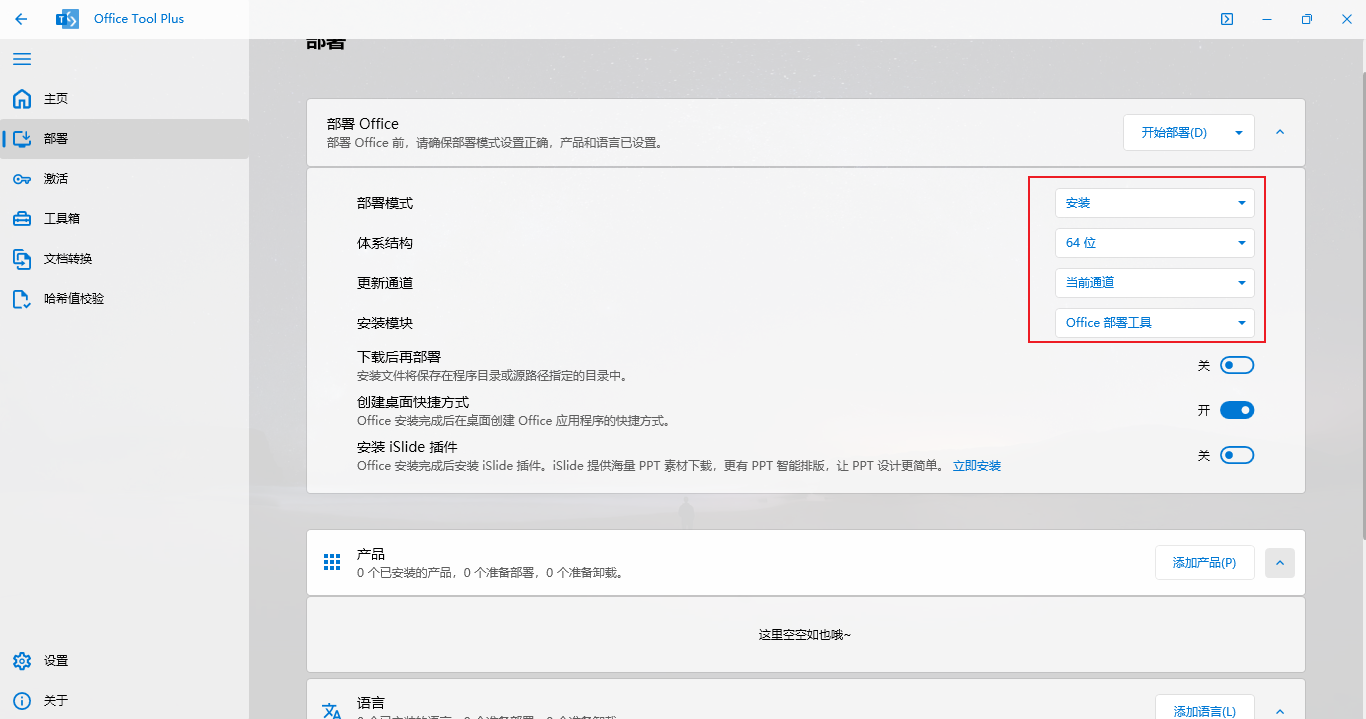Open the 体系结构 dropdown showing 64 位
Image resolution: width=1366 pixels, height=719 pixels.
click(x=1154, y=243)
